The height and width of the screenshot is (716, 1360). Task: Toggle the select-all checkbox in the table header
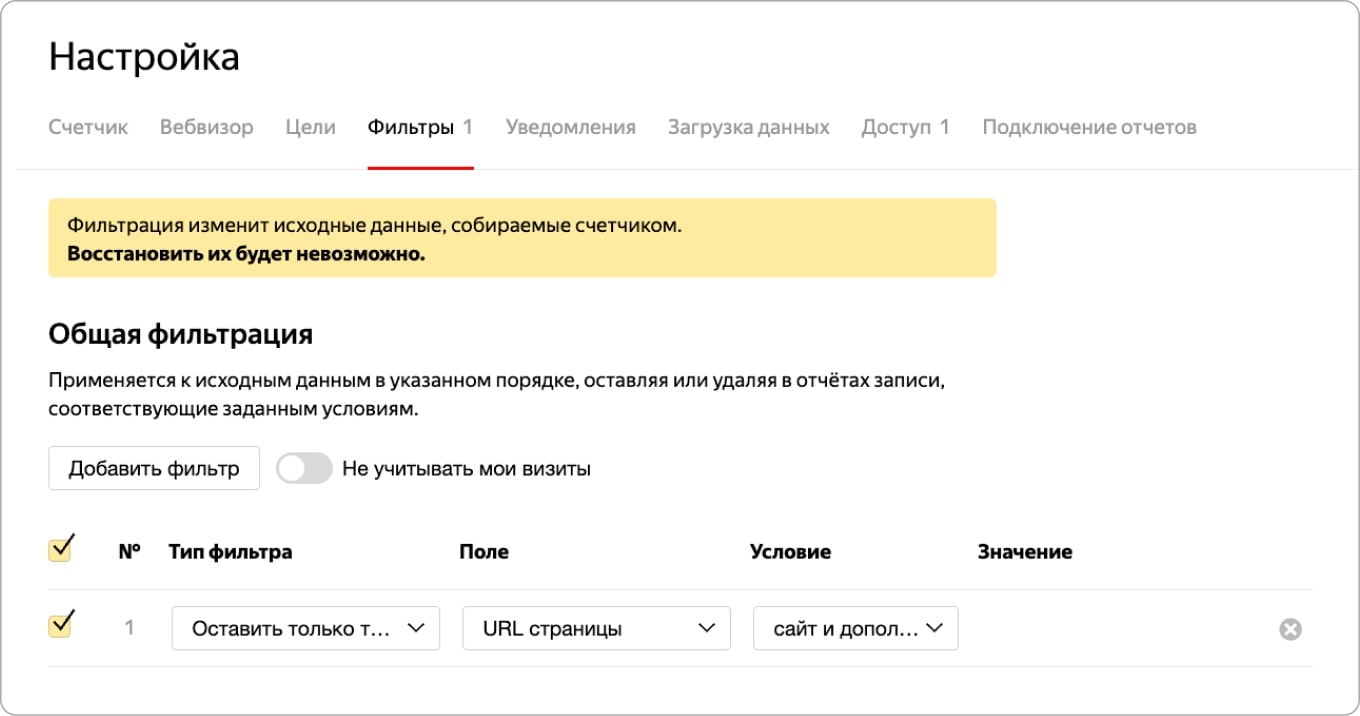coord(60,549)
